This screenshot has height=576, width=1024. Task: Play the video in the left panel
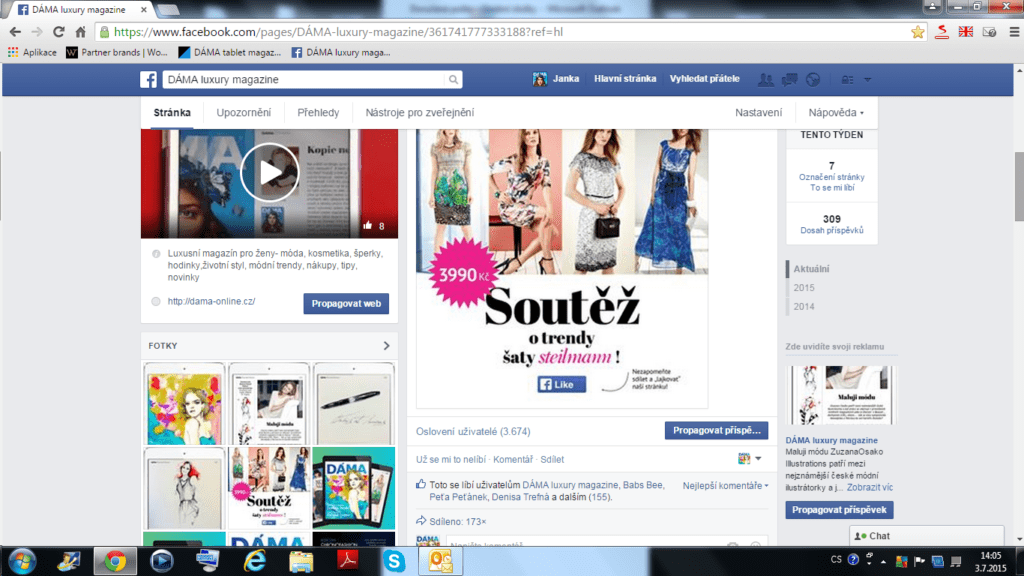pos(269,172)
